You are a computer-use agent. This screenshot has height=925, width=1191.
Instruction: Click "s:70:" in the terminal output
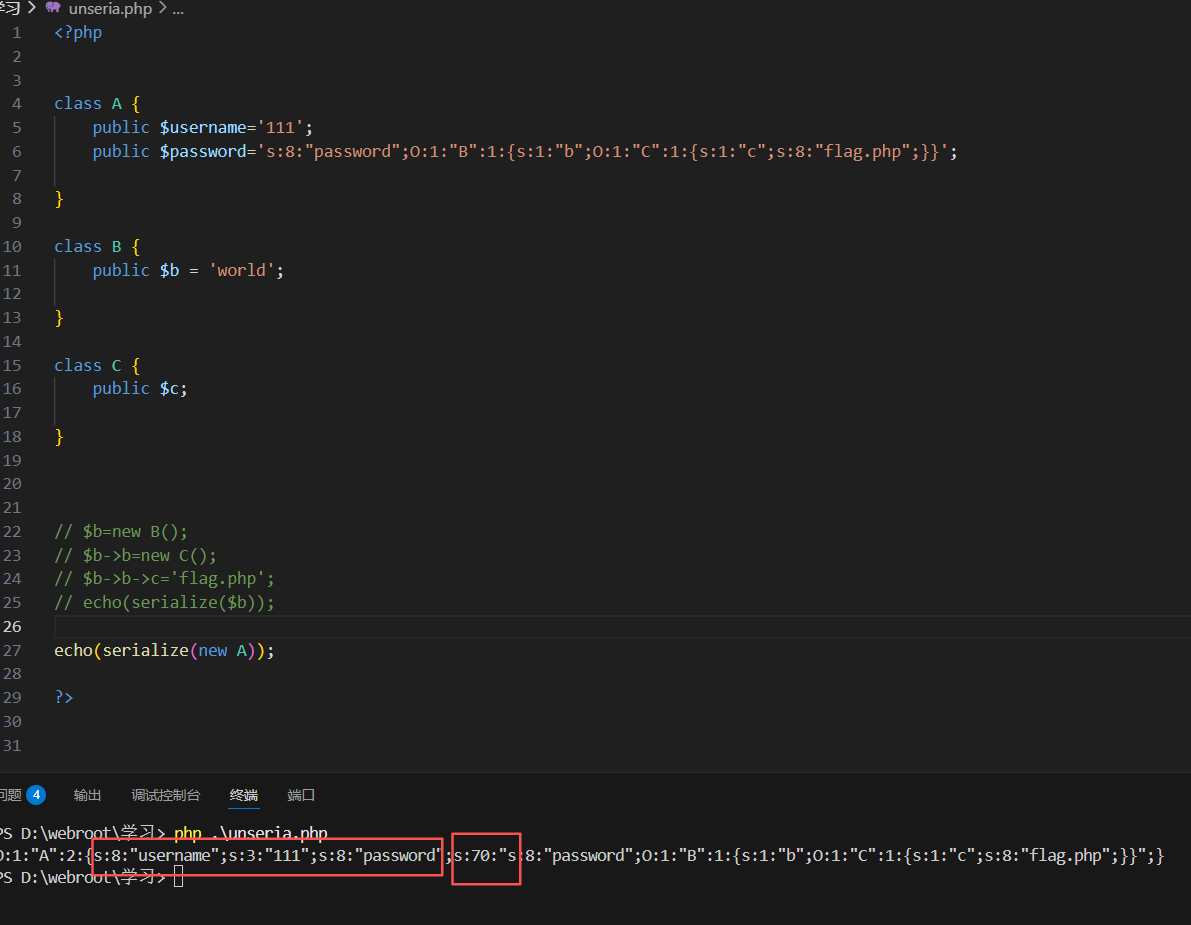475,856
